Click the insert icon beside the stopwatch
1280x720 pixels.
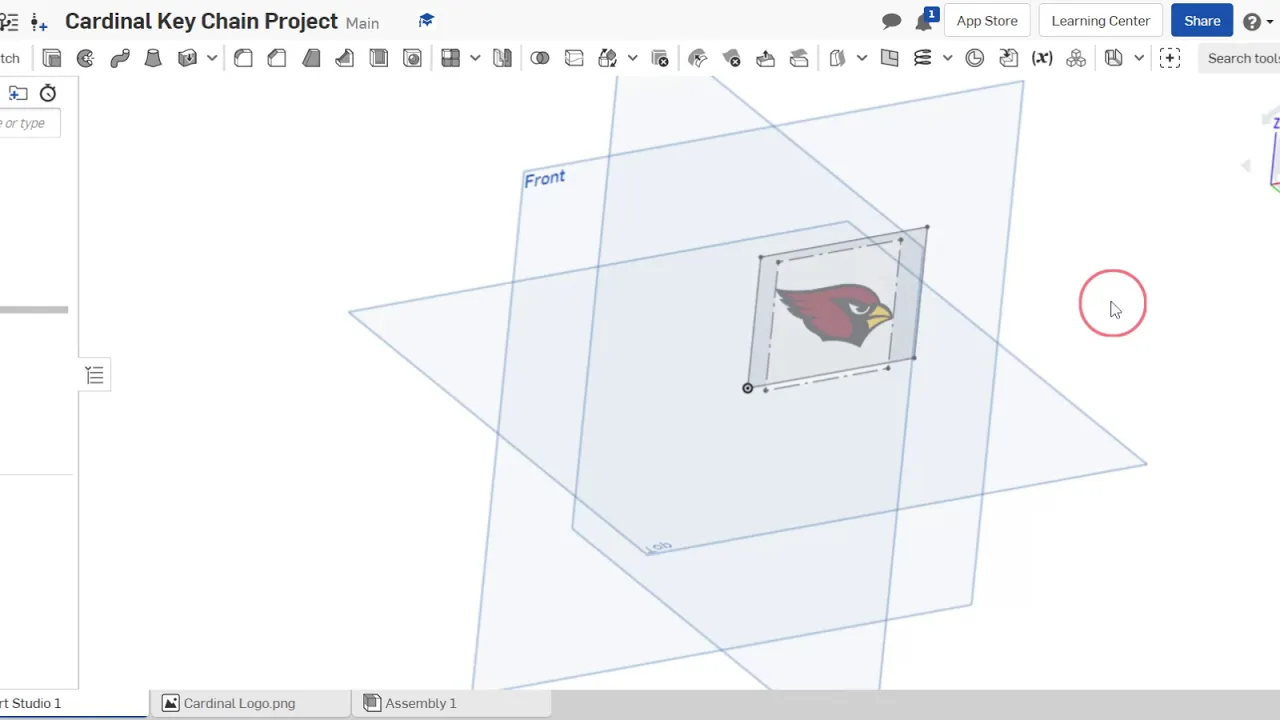pyautogui.click(x=17, y=93)
